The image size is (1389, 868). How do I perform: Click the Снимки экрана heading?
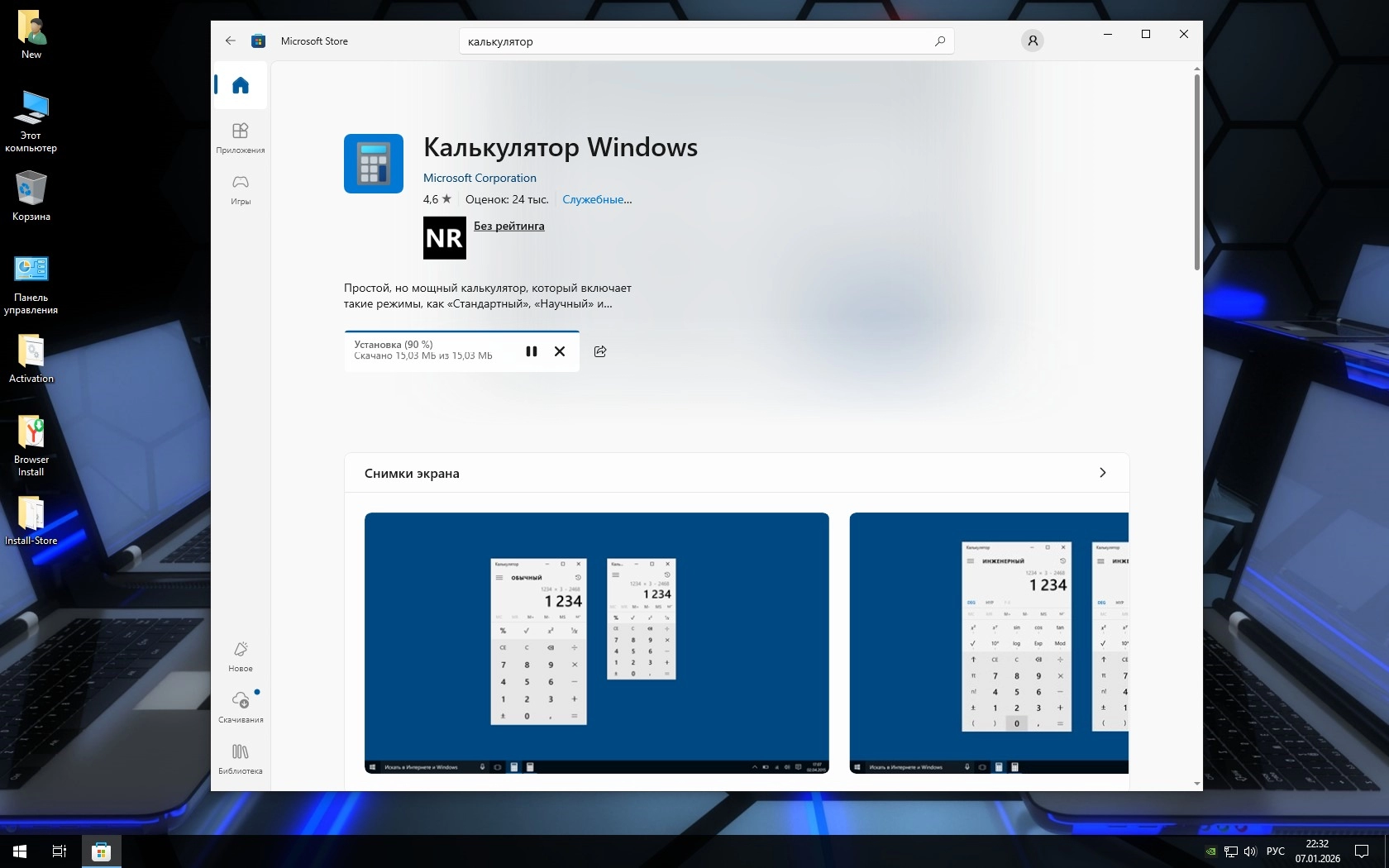[x=412, y=474]
